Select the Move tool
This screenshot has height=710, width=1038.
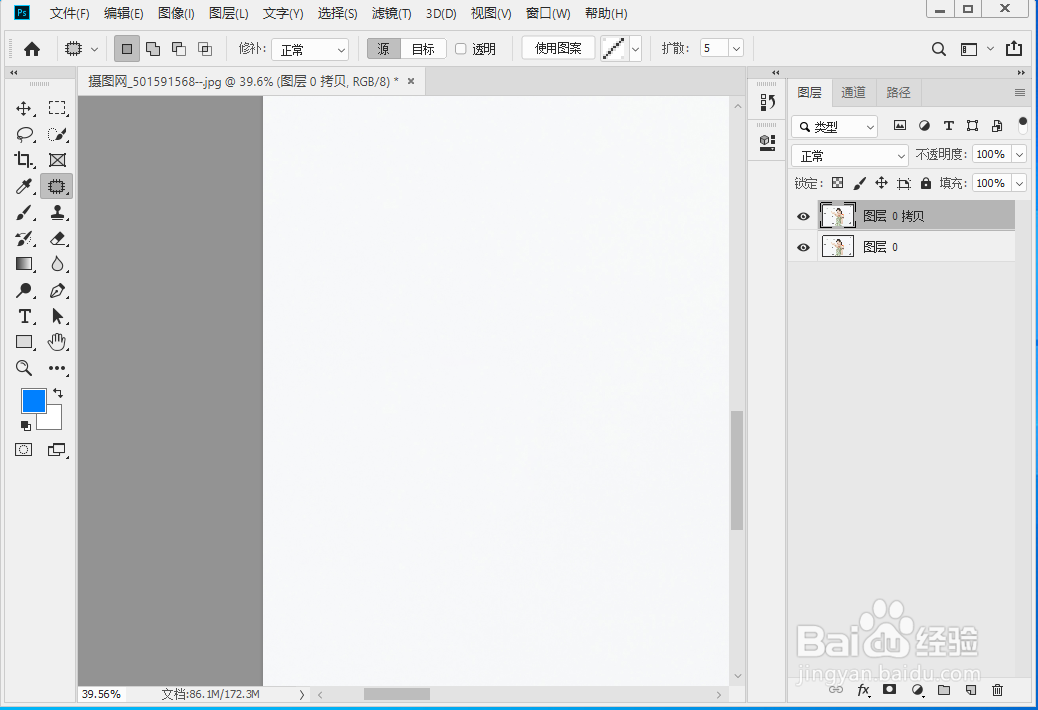[x=24, y=108]
